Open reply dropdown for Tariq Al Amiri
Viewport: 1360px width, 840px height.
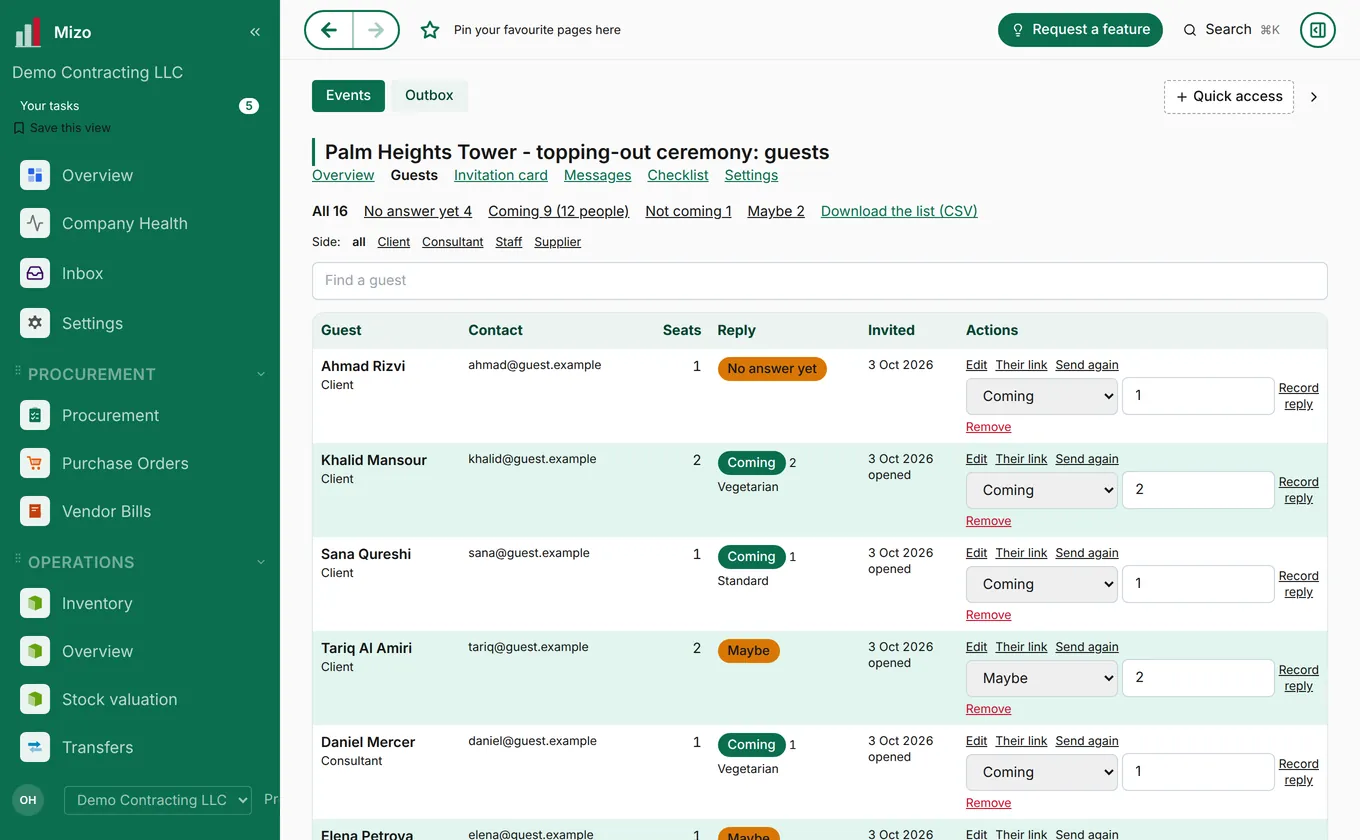tap(1042, 678)
